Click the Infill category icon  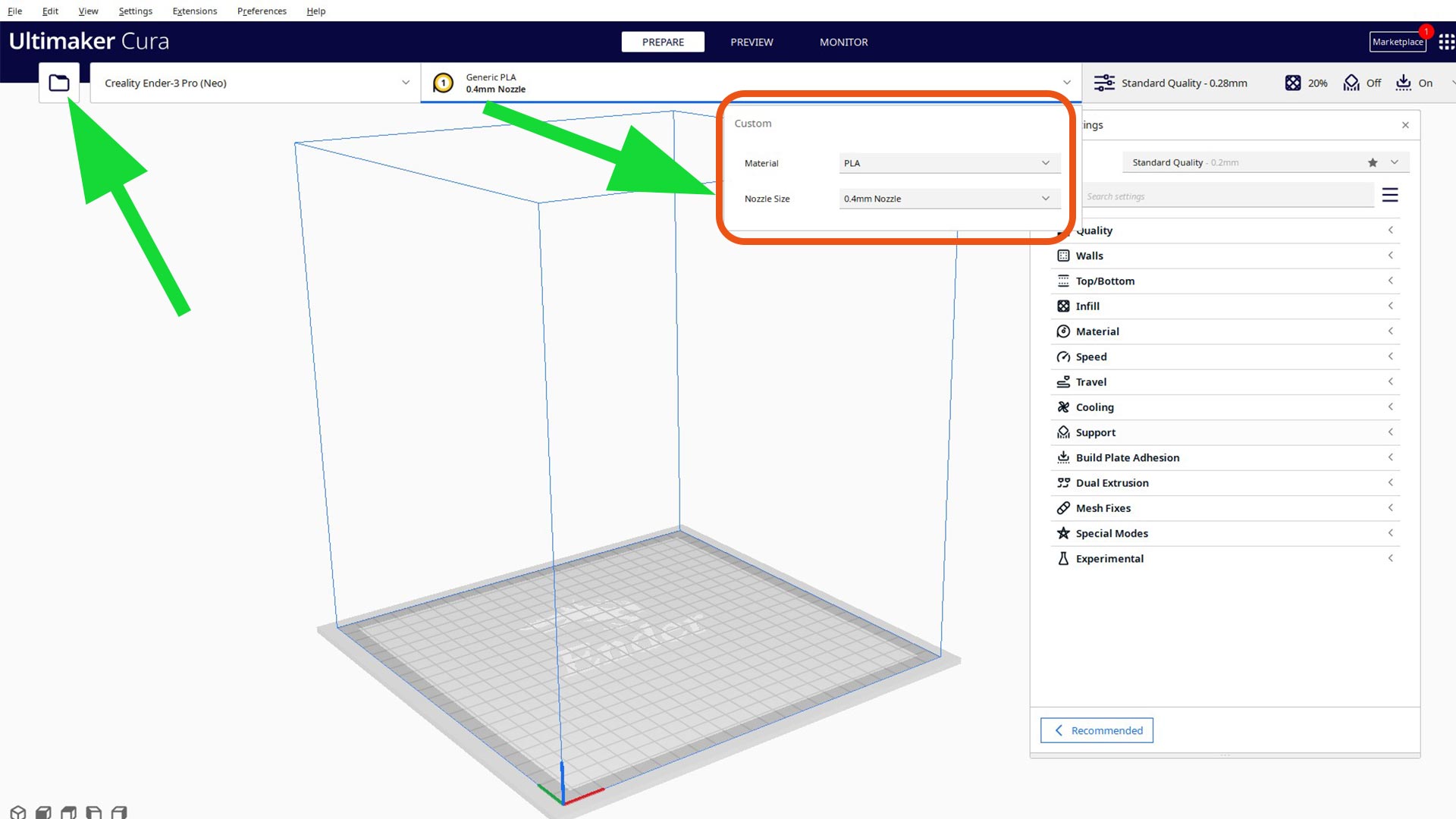[1063, 306]
